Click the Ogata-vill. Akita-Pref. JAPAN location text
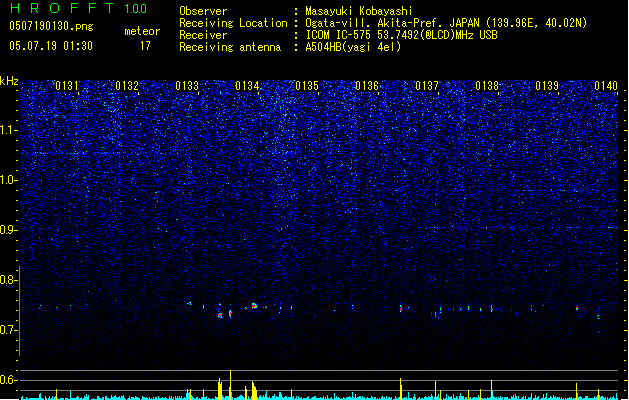This screenshot has width=629, height=400. pos(446,23)
